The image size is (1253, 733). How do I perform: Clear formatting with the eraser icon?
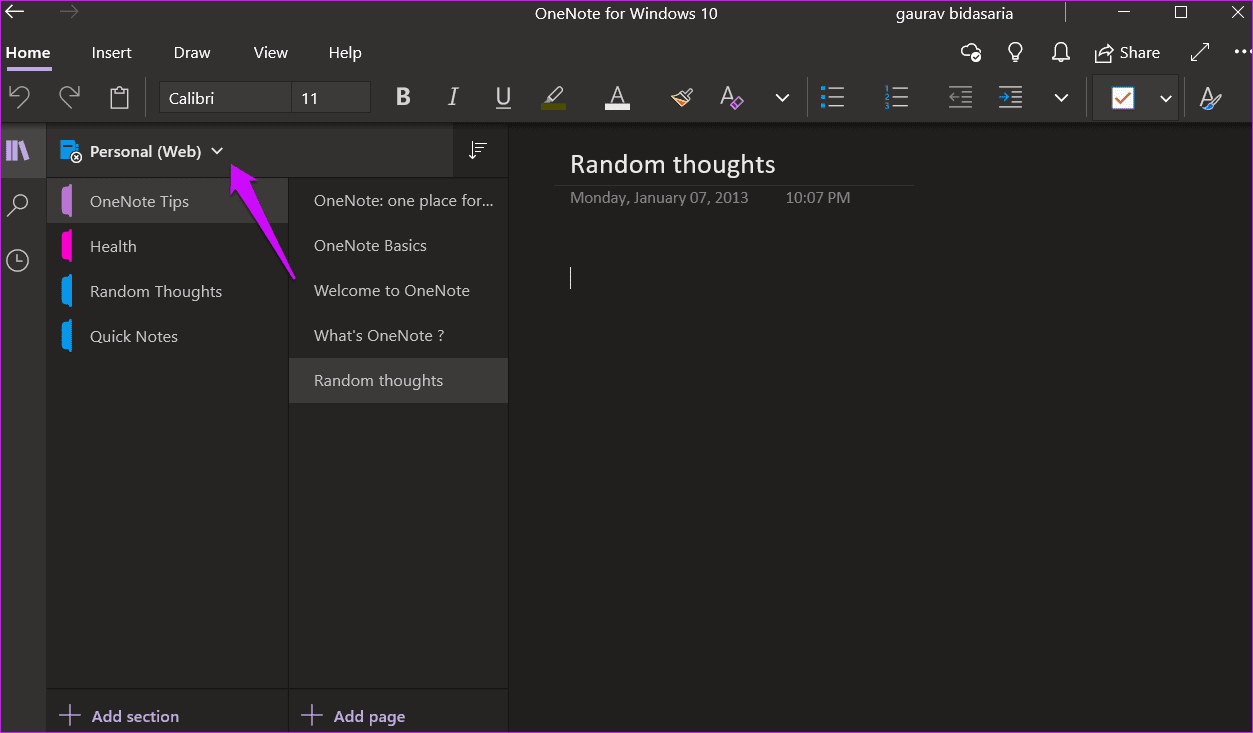point(732,97)
